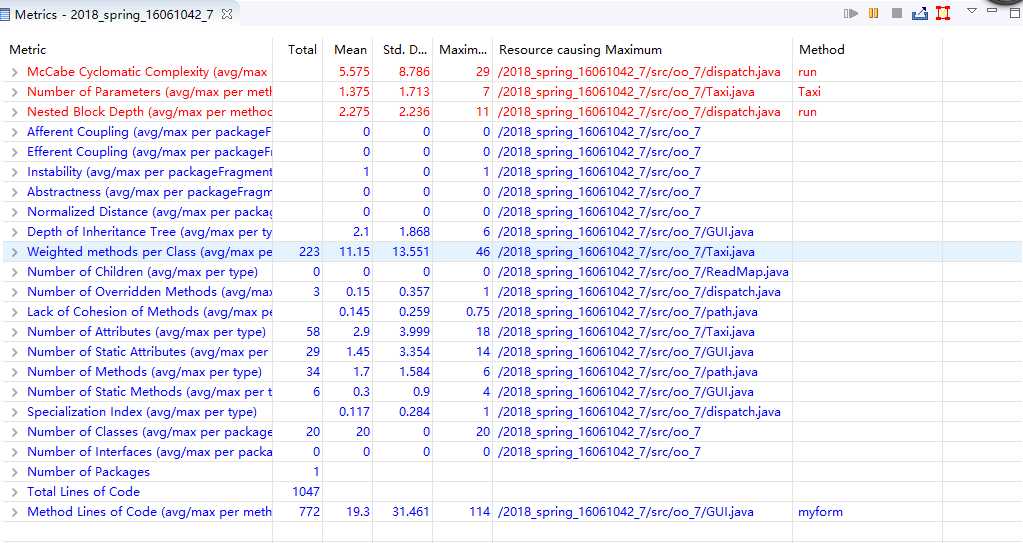Expand Number of Parameters row
This screenshot has height=543, width=1023.
point(14,92)
